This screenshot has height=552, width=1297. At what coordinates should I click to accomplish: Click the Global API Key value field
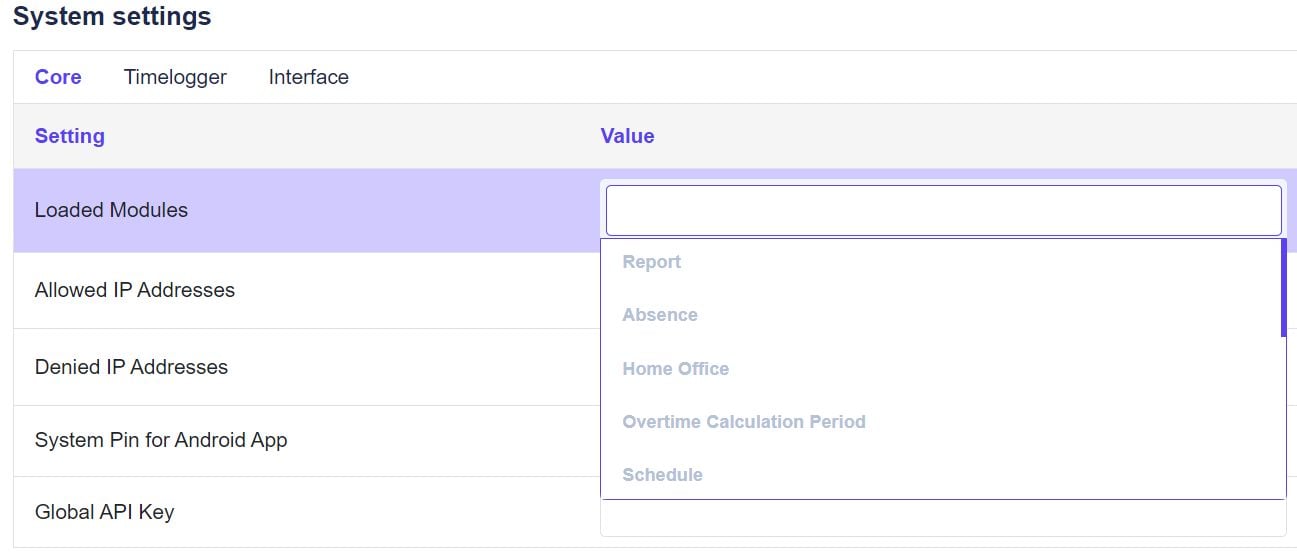pos(943,518)
